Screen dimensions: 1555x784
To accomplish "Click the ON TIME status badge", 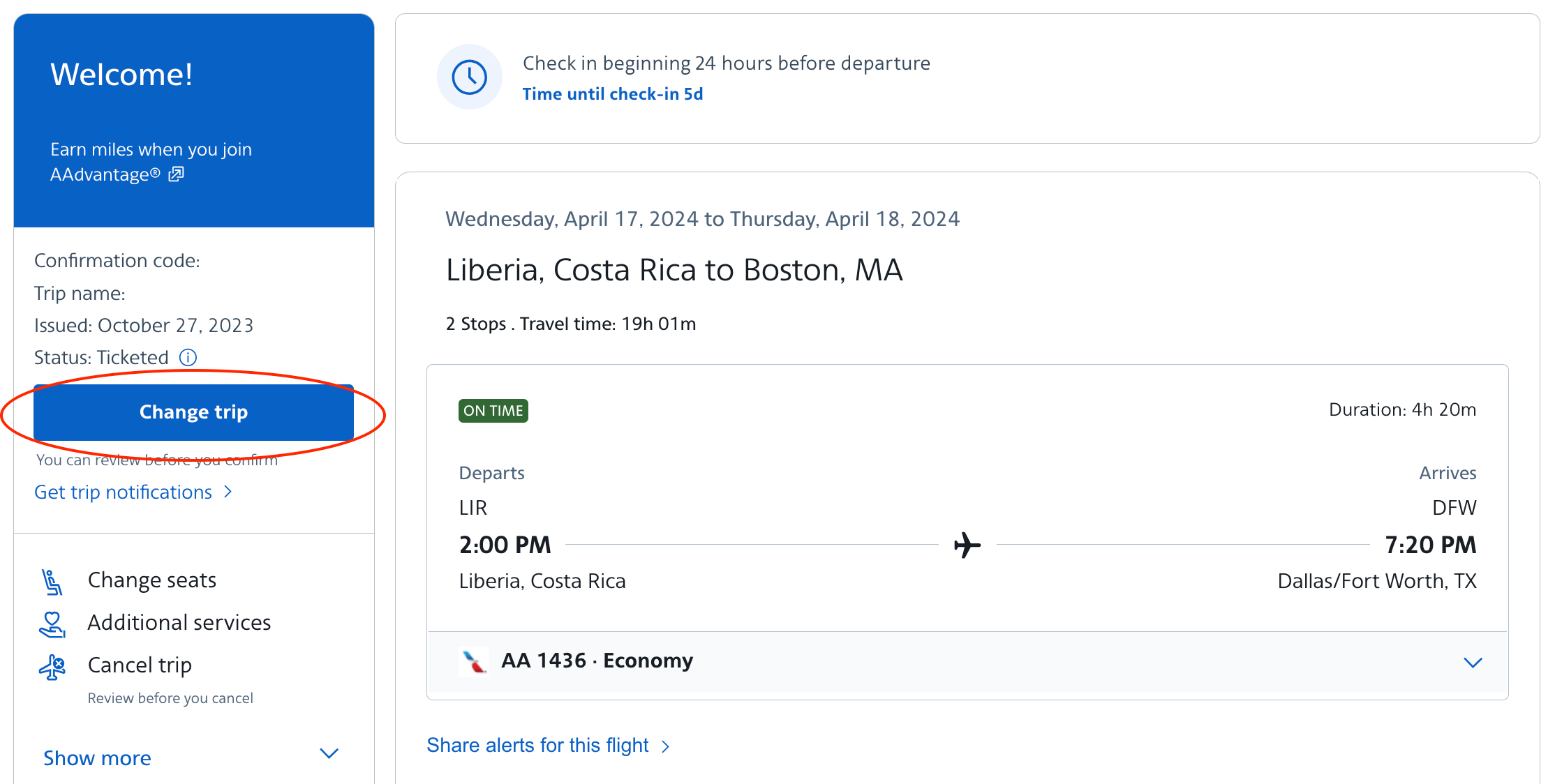I will click(x=493, y=411).
